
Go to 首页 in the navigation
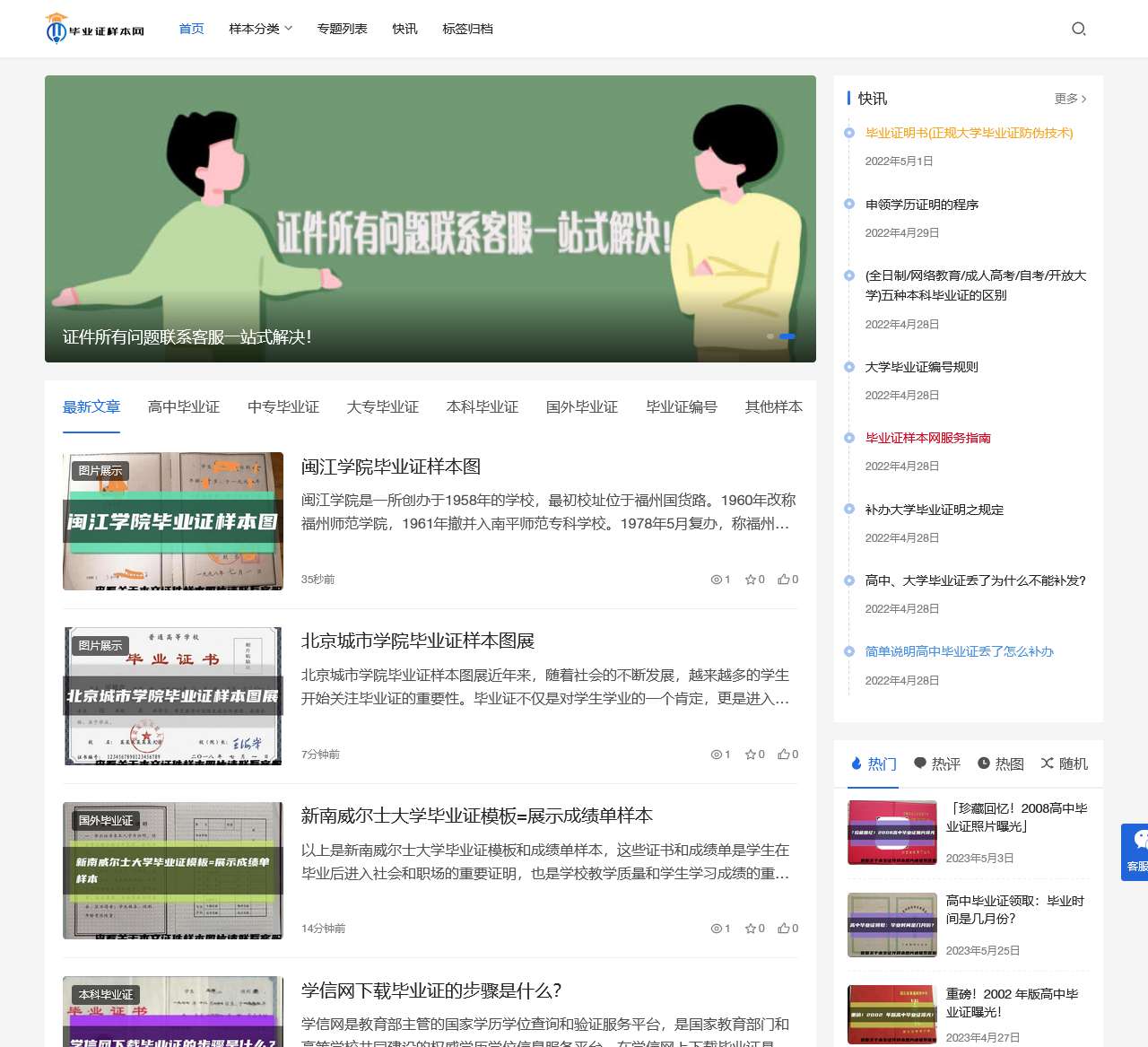coord(191,29)
